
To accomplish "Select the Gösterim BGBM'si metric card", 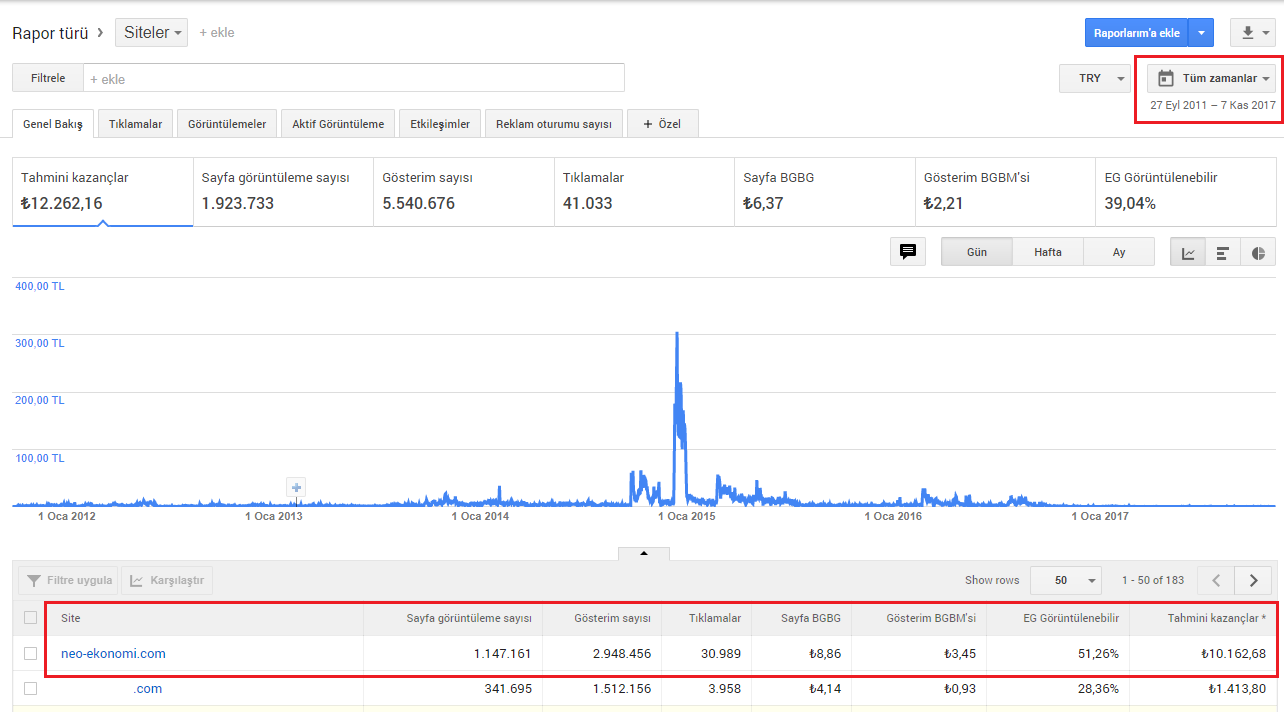I will pyautogui.click(x=1005, y=191).
